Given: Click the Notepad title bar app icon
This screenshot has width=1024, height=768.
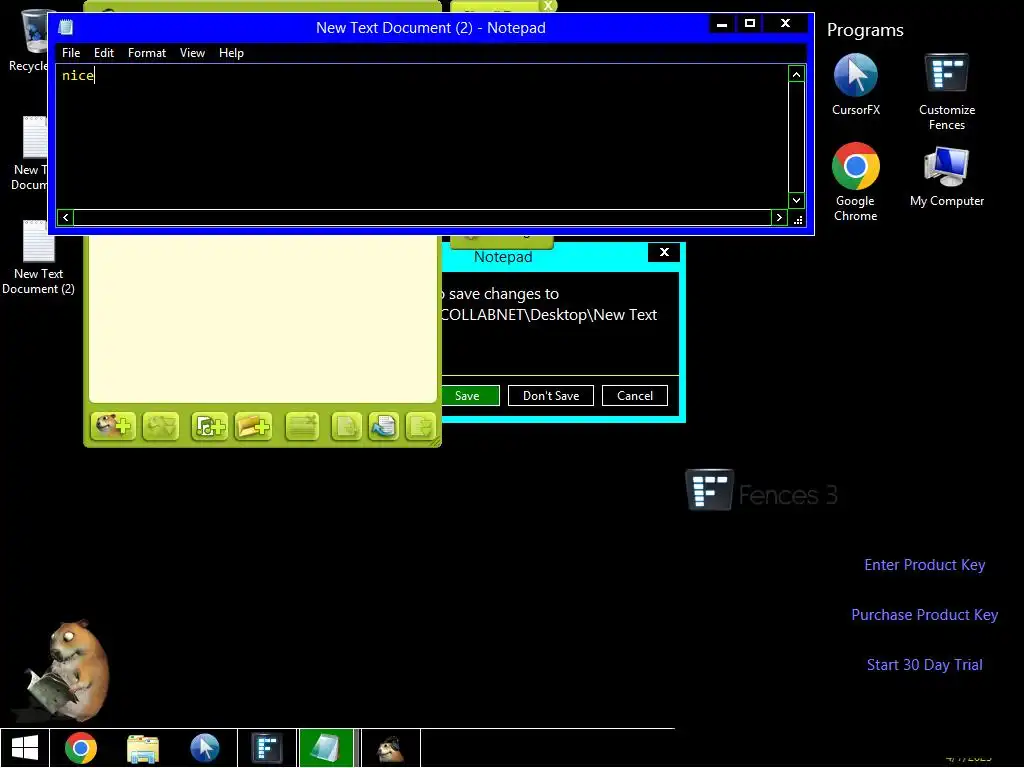Looking at the screenshot, I should point(66,27).
